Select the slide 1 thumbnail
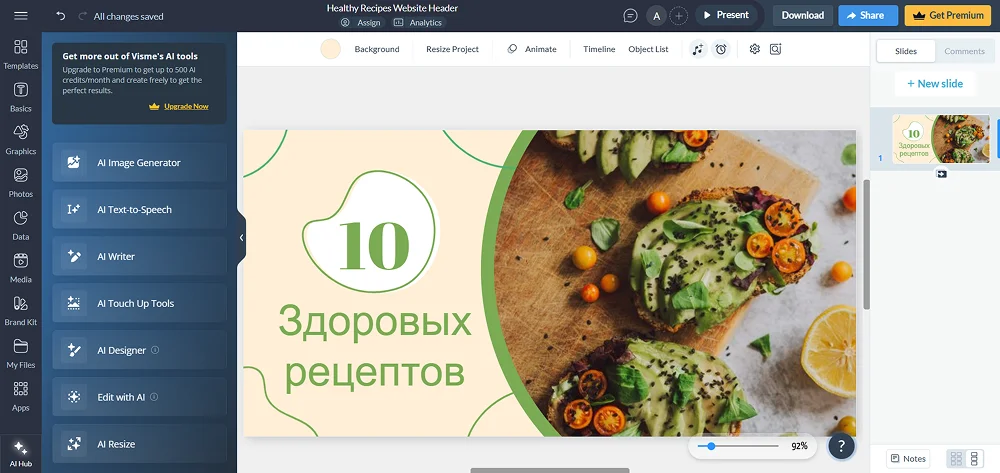Image resolution: width=1000 pixels, height=473 pixels. [940, 138]
